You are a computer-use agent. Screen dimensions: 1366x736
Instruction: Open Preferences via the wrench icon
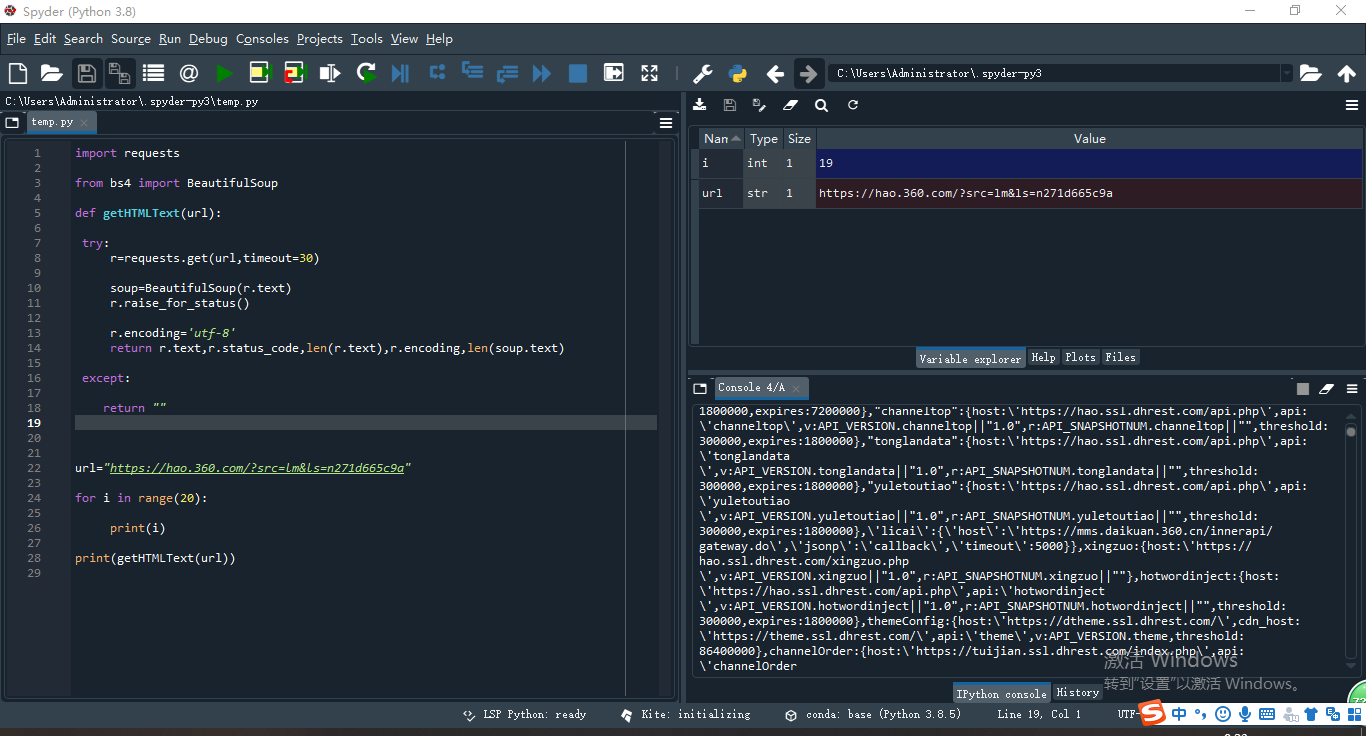tap(702, 73)
